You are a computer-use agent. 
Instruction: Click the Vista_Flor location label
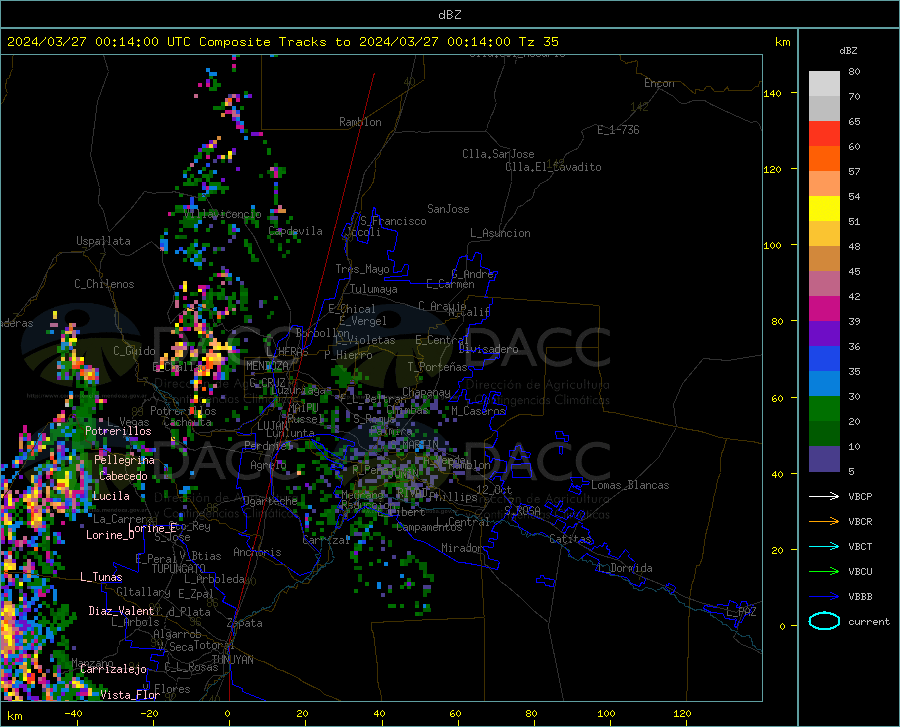pos(130,695)
